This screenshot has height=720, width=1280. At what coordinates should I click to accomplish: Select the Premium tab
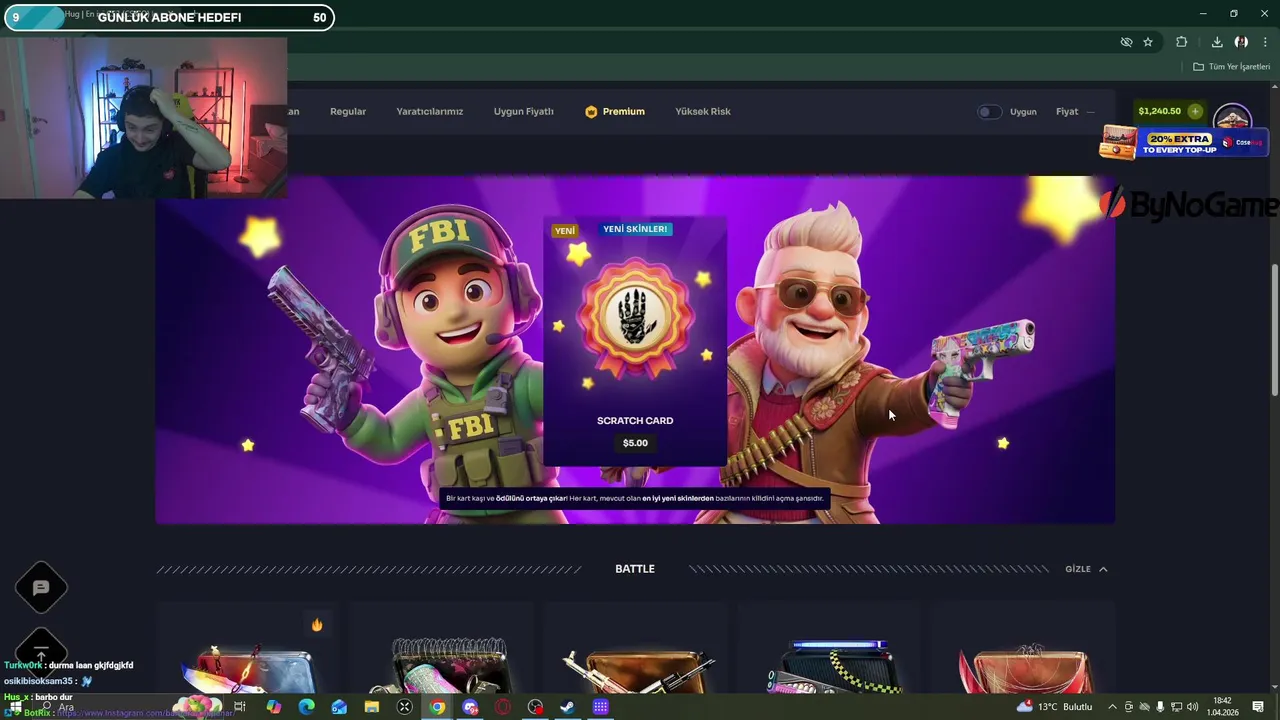(x=615, y=112)
